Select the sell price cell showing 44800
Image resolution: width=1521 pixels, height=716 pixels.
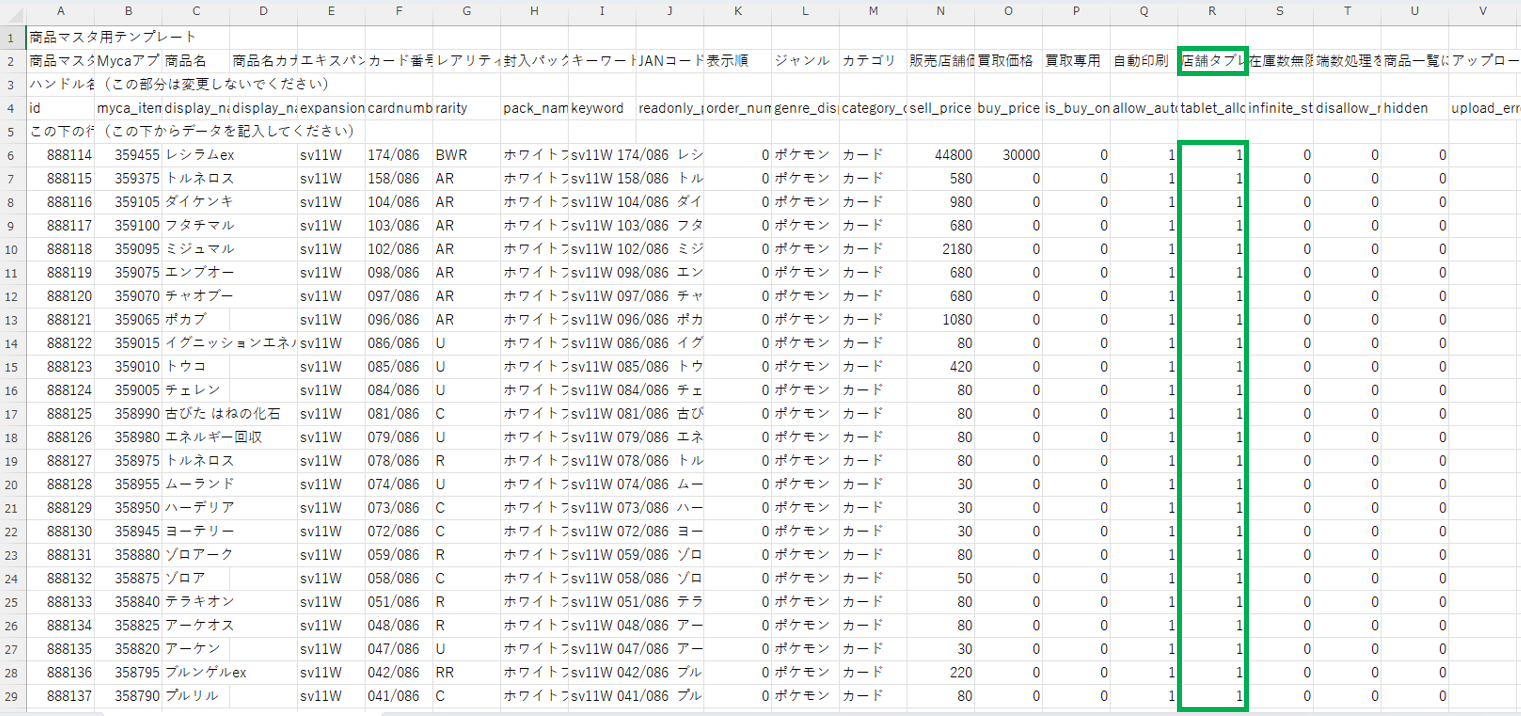(x=940, y=155)
